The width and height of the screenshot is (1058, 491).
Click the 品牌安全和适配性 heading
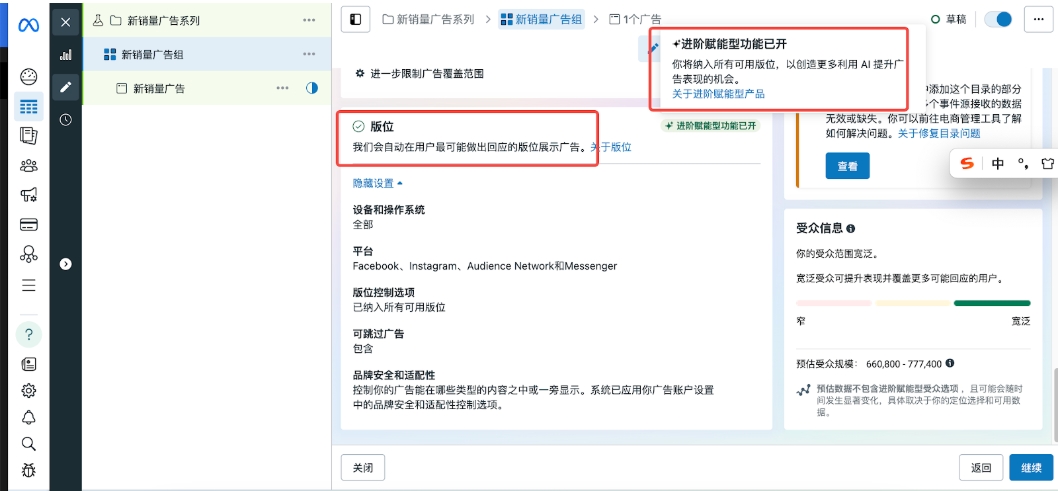[393, 375]
